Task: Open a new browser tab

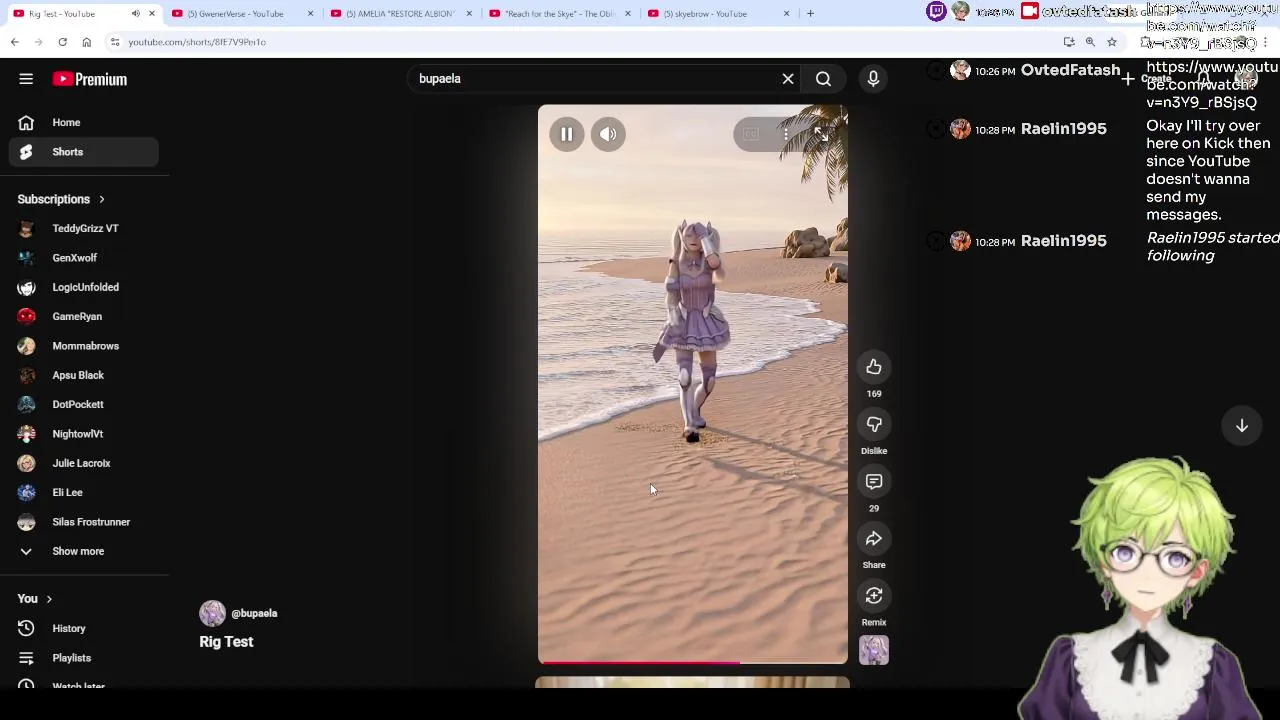Action: (810, 14)
